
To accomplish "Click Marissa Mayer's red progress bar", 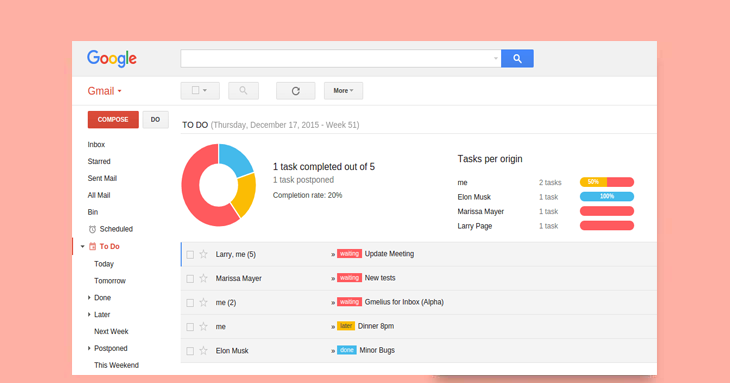I will pyautogui.click(x=607, y=211).
